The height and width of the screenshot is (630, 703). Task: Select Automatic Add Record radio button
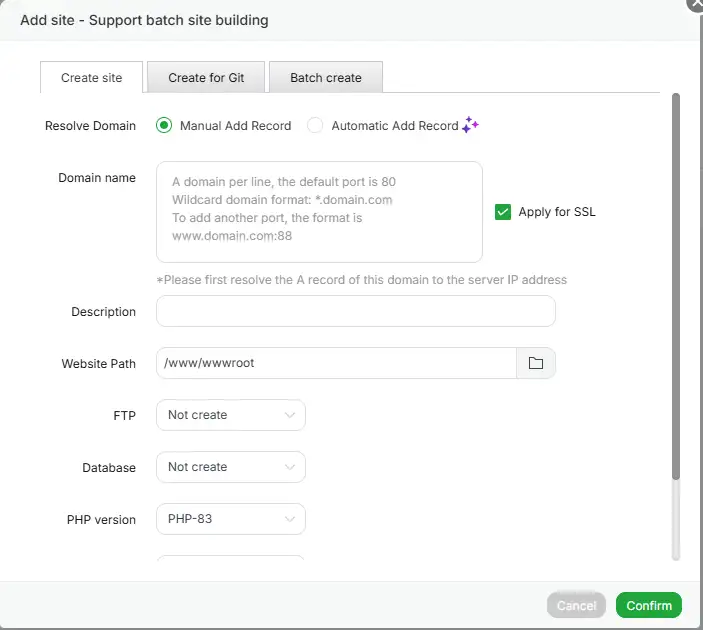pyautogui.click(x=316, y=126)
